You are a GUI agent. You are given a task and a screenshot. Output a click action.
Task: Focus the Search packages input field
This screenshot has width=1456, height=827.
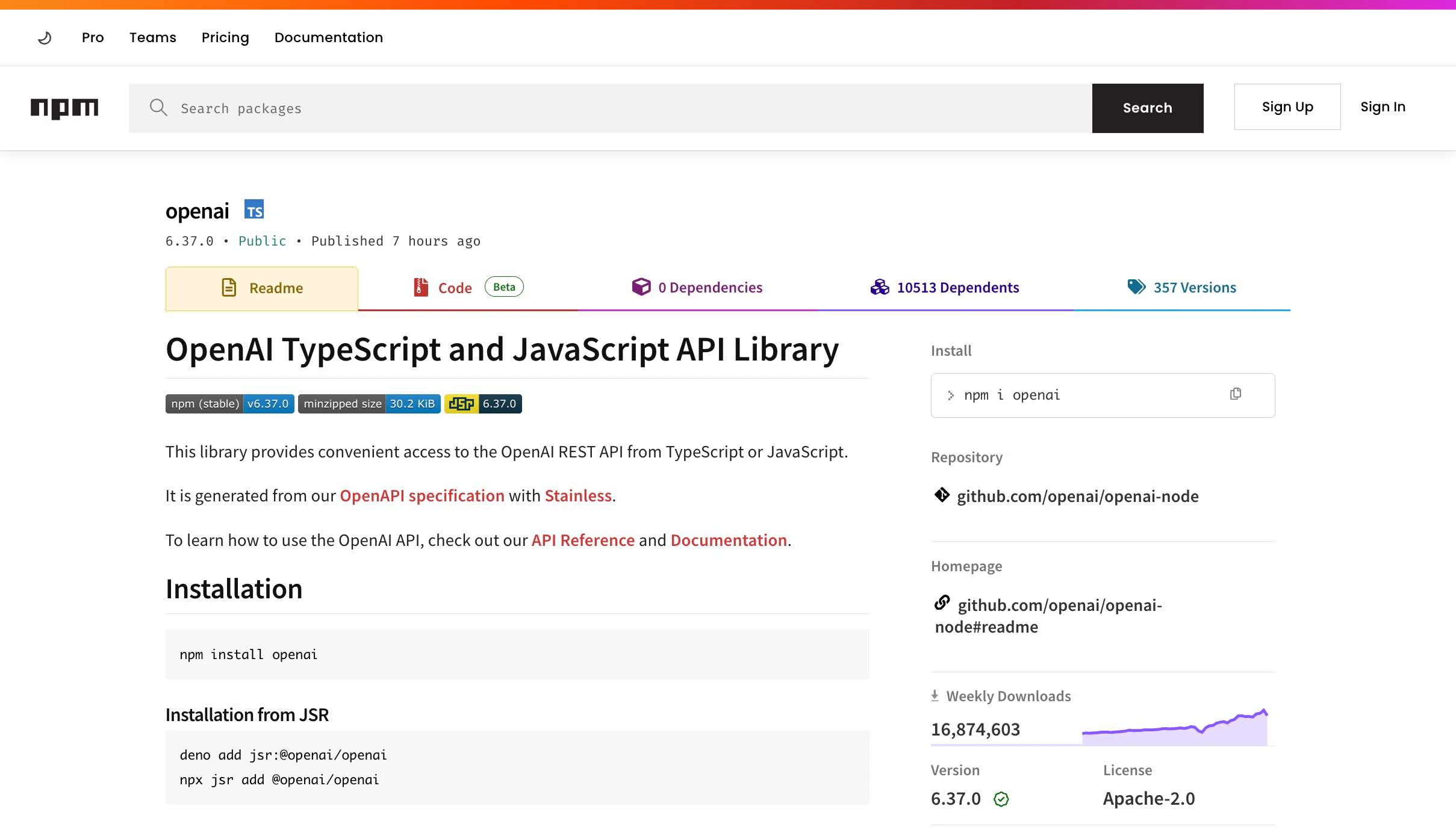(611, 108)
